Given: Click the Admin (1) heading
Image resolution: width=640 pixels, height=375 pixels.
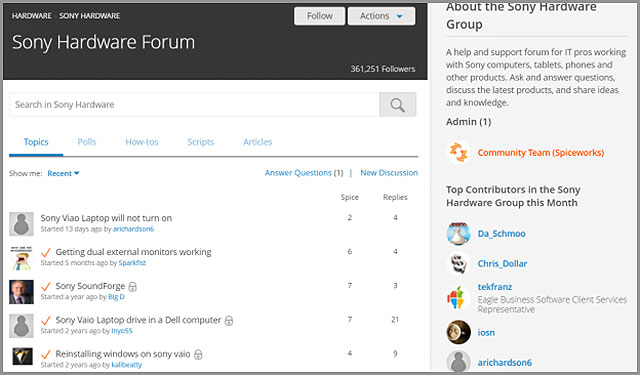Looking at the screenshot, I should tap(469, 122).
